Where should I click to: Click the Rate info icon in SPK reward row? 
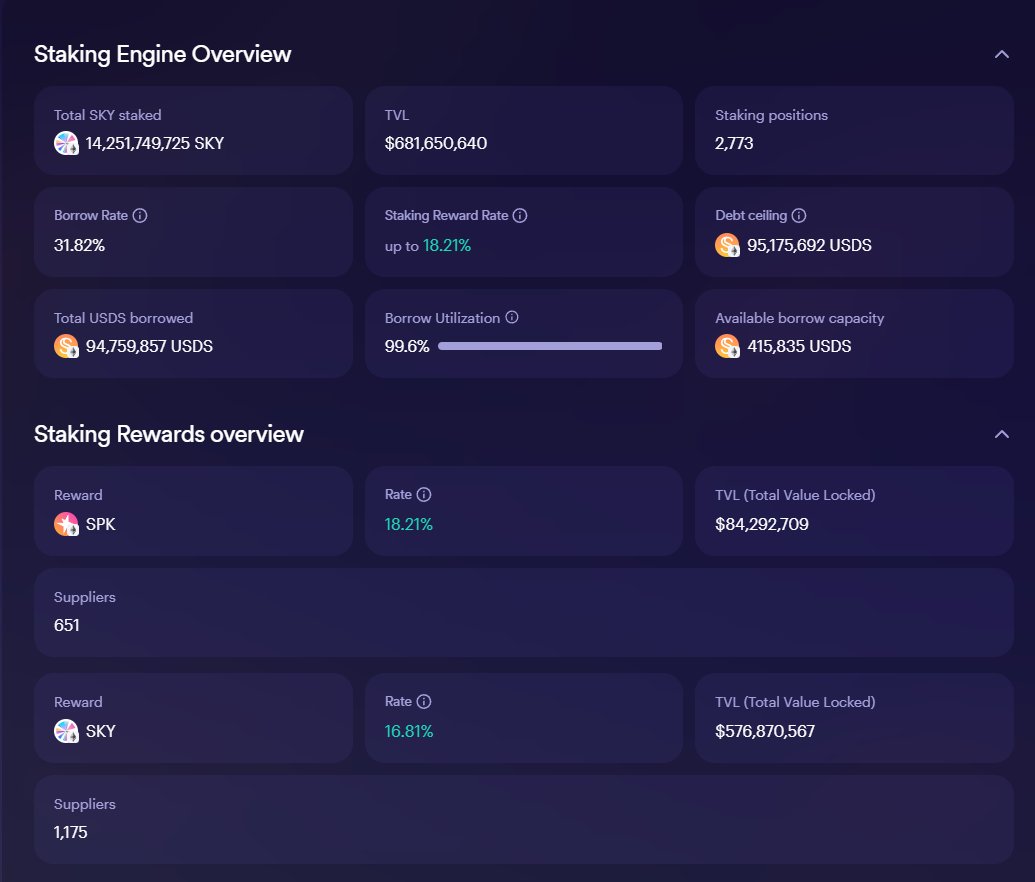[x=424, y=495]
